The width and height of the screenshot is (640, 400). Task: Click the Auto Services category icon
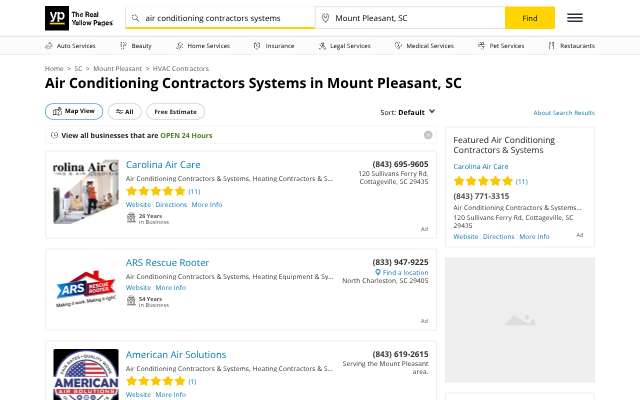pos(49,46)
